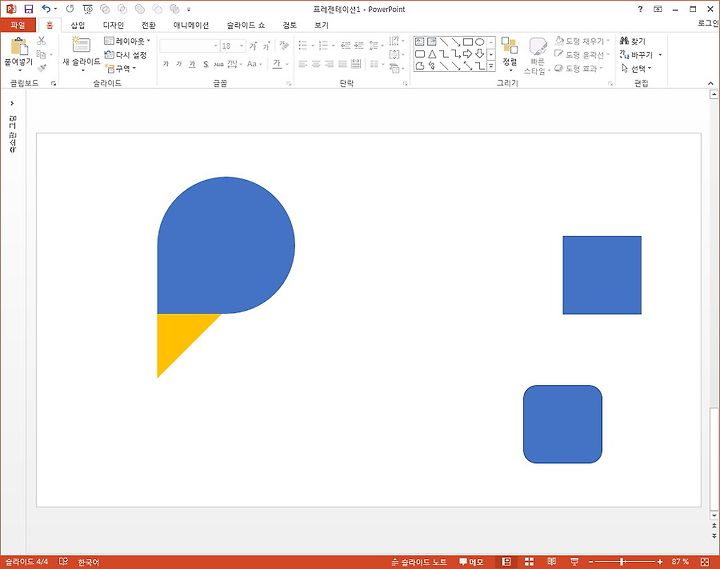Open Quick Styles (빠른 스타일) gallery
The image size is (720, 569).
click(536, 55)
